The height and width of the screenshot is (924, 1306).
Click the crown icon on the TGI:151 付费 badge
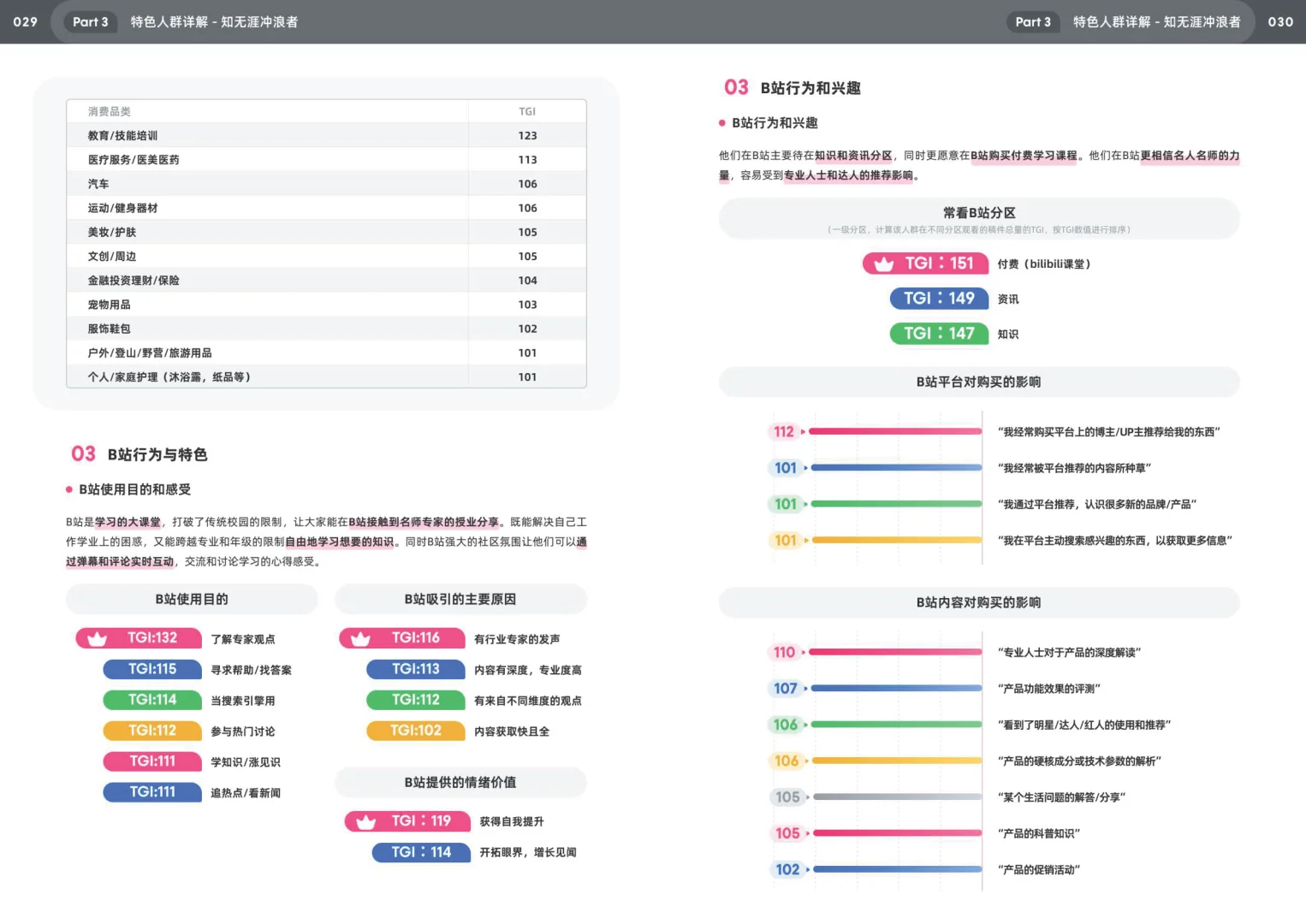coord(882,264)
